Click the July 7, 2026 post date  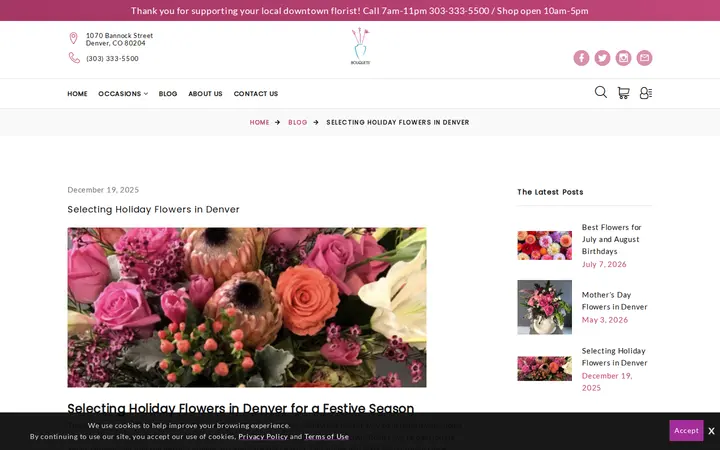click(x=604, y=264)
